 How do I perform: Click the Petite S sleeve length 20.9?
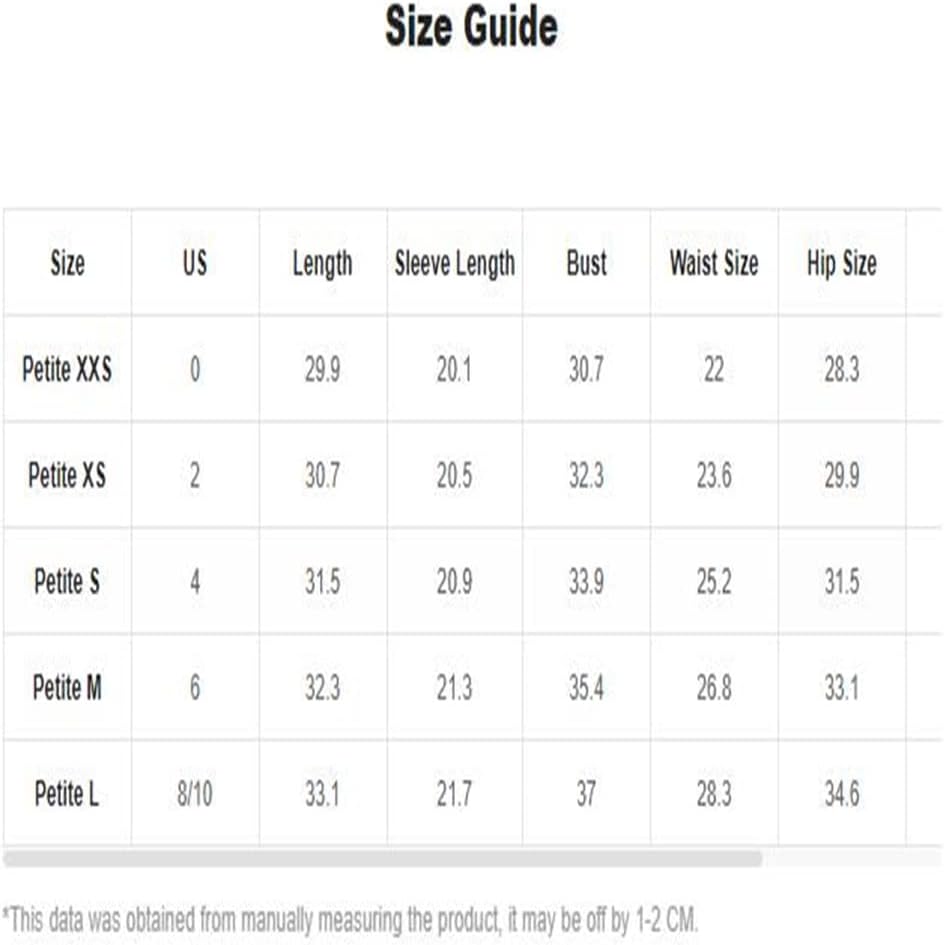(x=455, y=582)
